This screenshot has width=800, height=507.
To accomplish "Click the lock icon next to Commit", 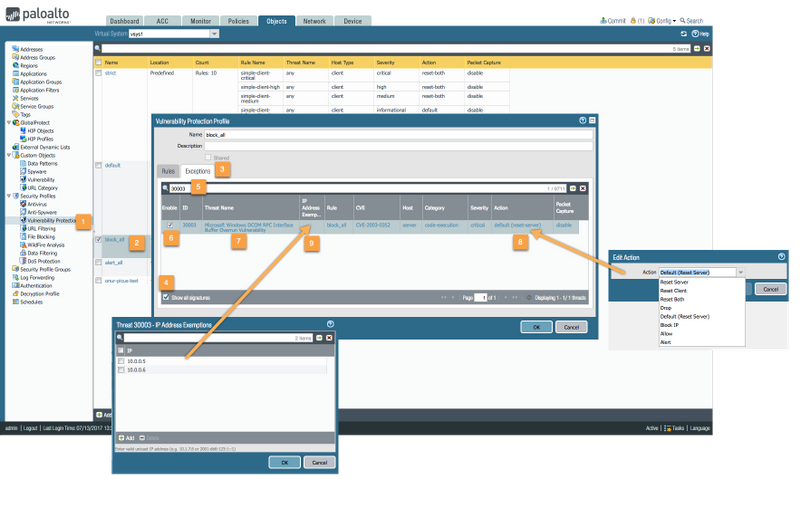I will [633, 21].
